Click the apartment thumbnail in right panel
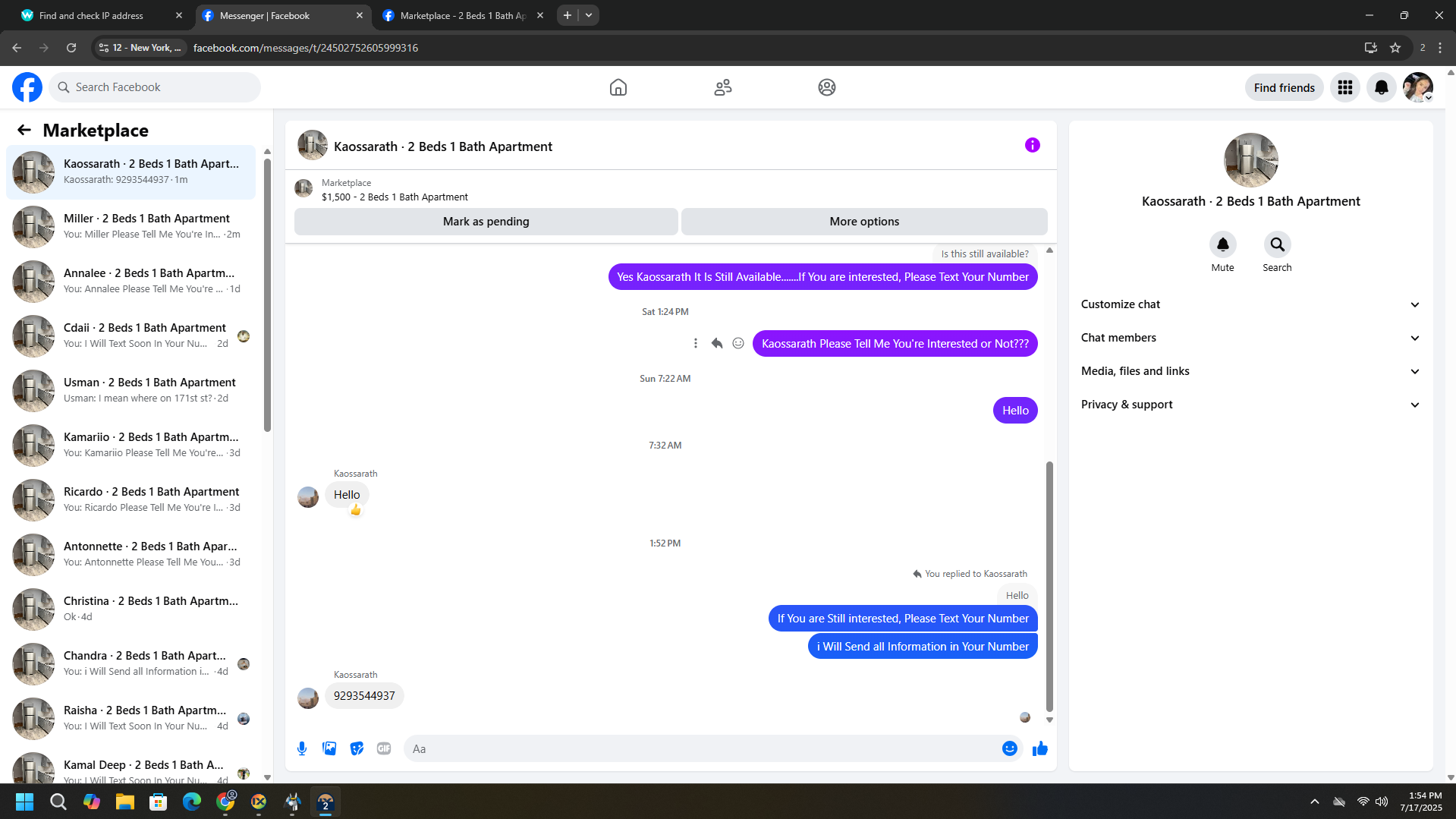This screenshot has height=819, width=1456. click(1251, 160)
